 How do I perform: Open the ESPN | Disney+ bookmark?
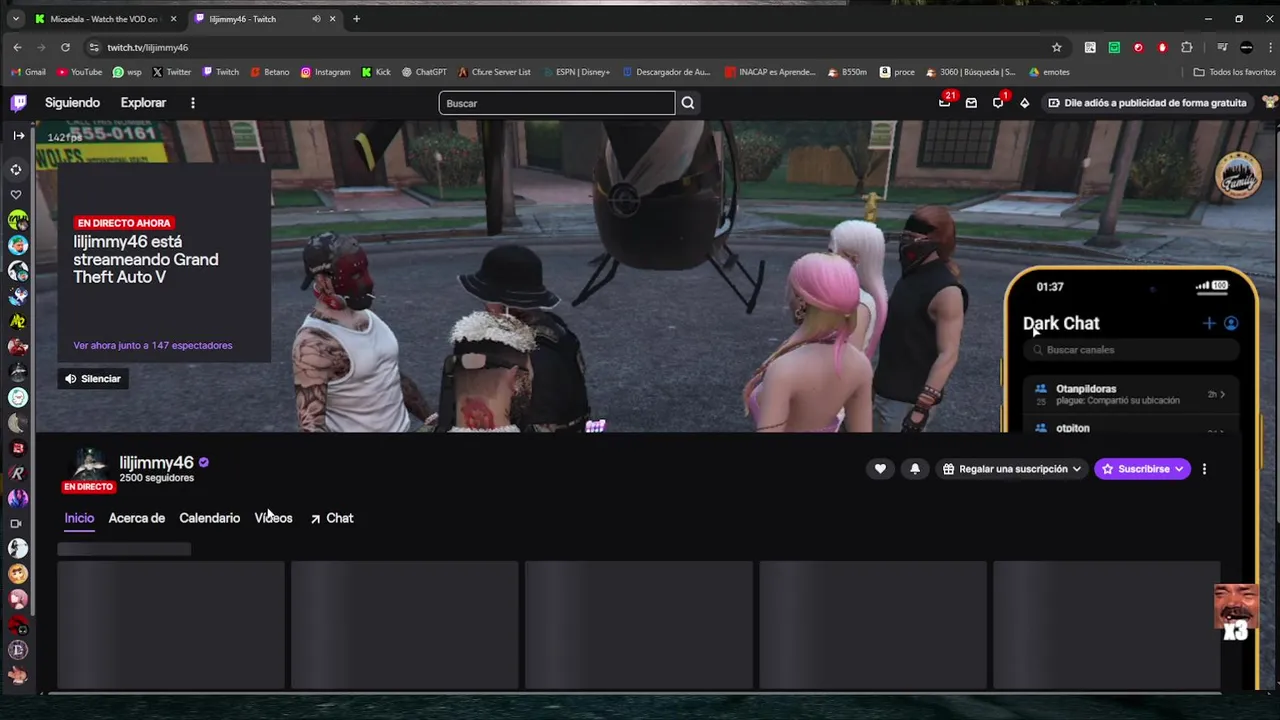click(575, 72)
